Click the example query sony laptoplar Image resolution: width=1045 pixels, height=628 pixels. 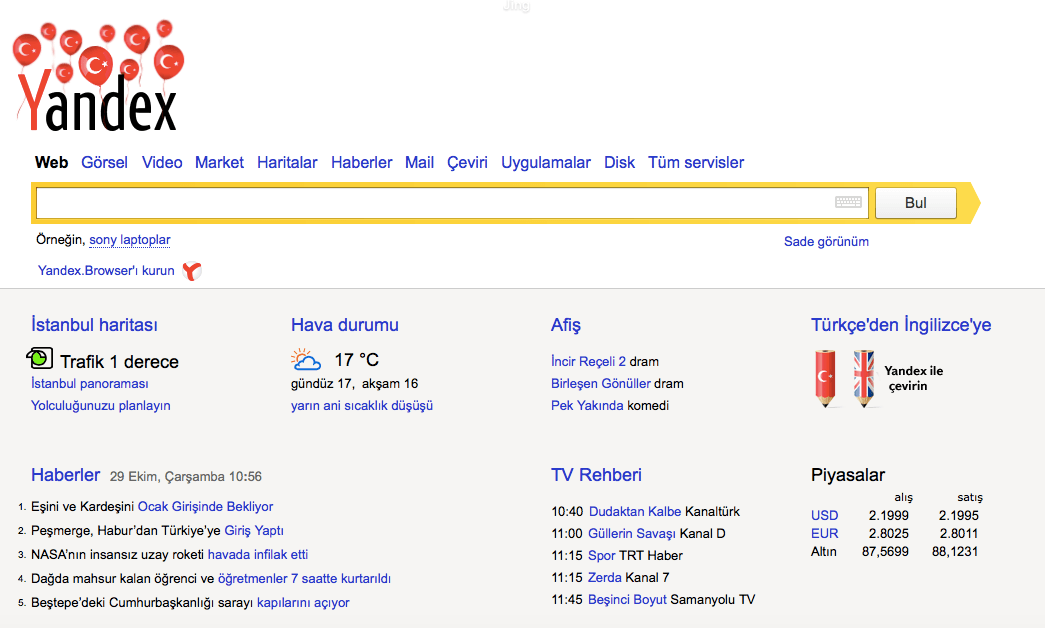click(x=130, y=240)
